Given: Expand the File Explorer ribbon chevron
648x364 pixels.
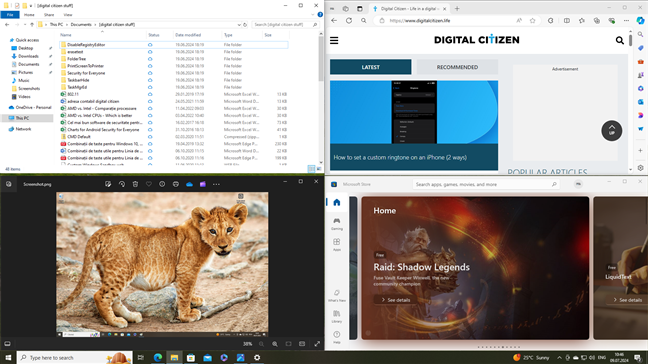Looking at the screenshot, I should [312, 15].
